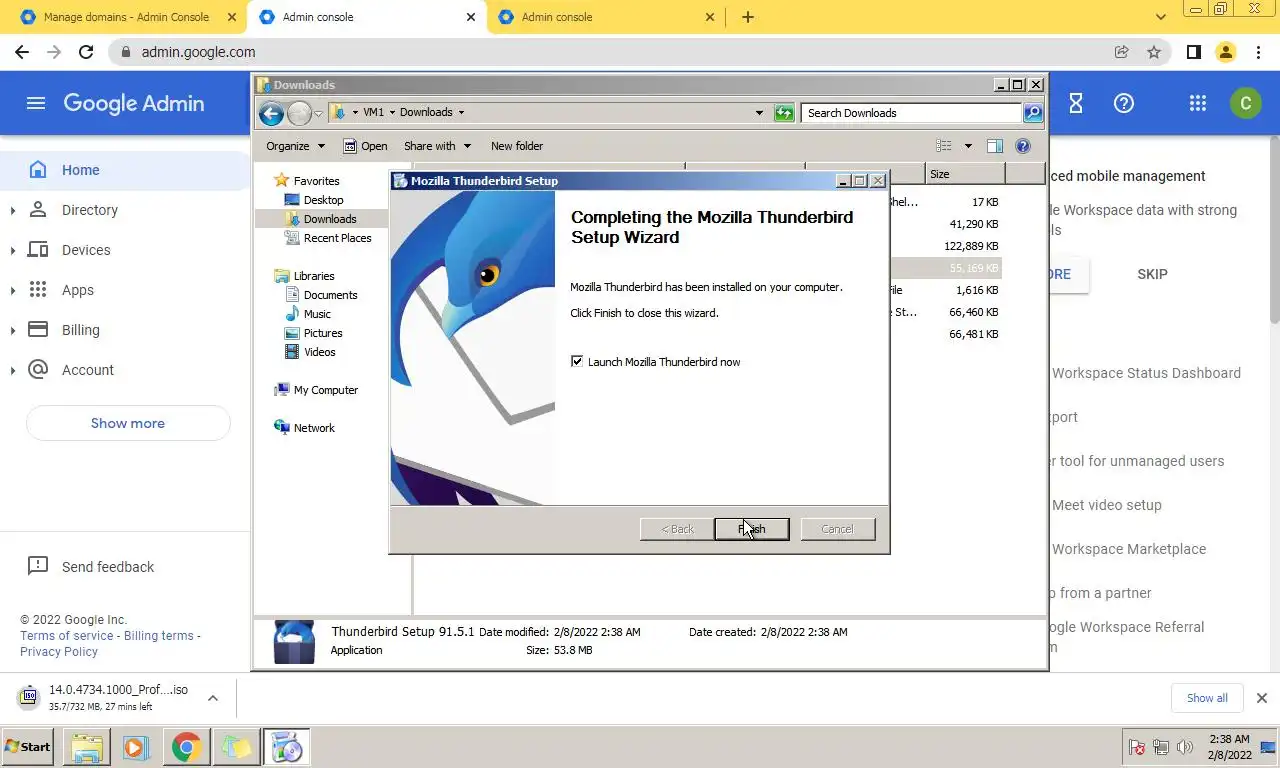The height and width of the screenshot is (768, 1280).
Task: Toggle Chrome side panel icon
Action: click(1194, 52)
